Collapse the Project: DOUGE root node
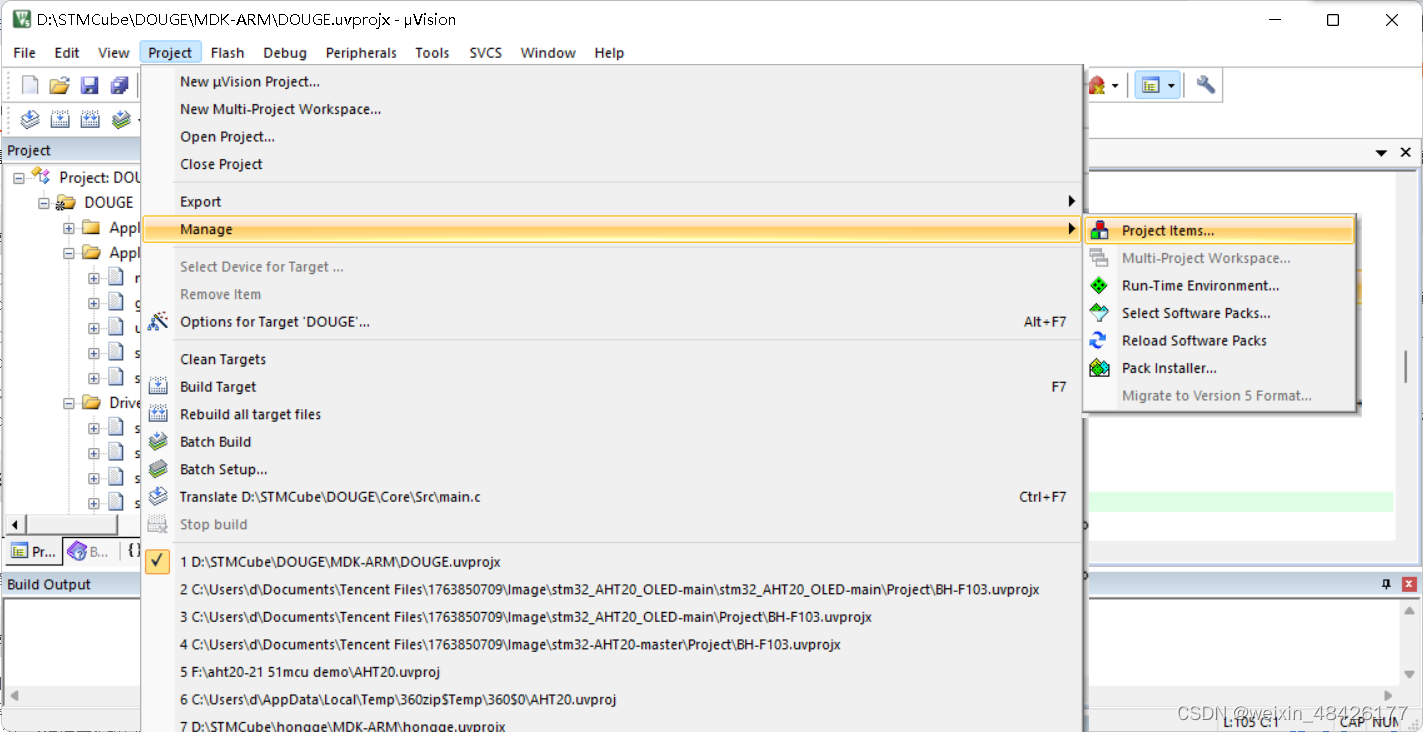This screenshot has height=732, width=1423. [19, 178]
